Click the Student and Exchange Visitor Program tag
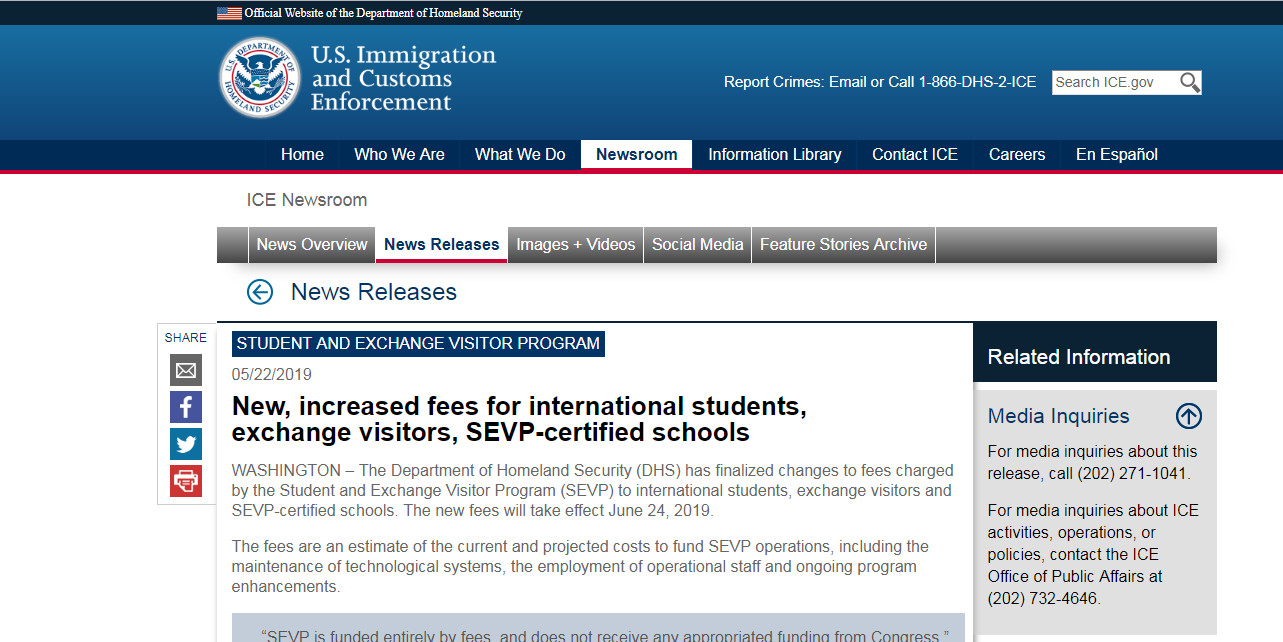The image size is (1283, 642). click(x=418, y=343)
